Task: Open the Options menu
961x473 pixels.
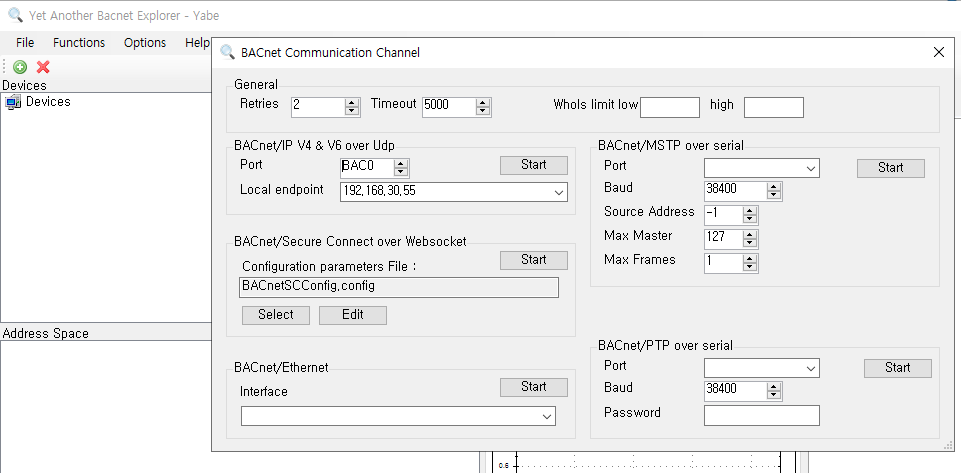Action: [x=145, y=42]
